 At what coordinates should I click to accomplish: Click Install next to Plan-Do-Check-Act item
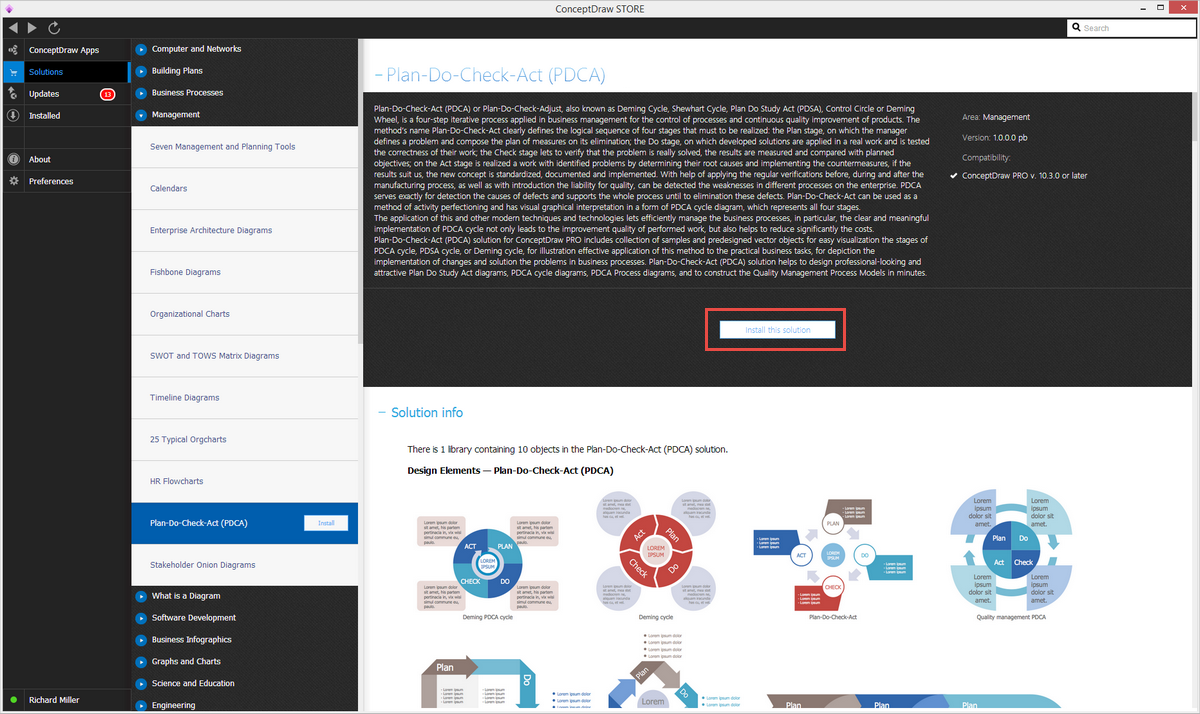click(x=326, y=523)
